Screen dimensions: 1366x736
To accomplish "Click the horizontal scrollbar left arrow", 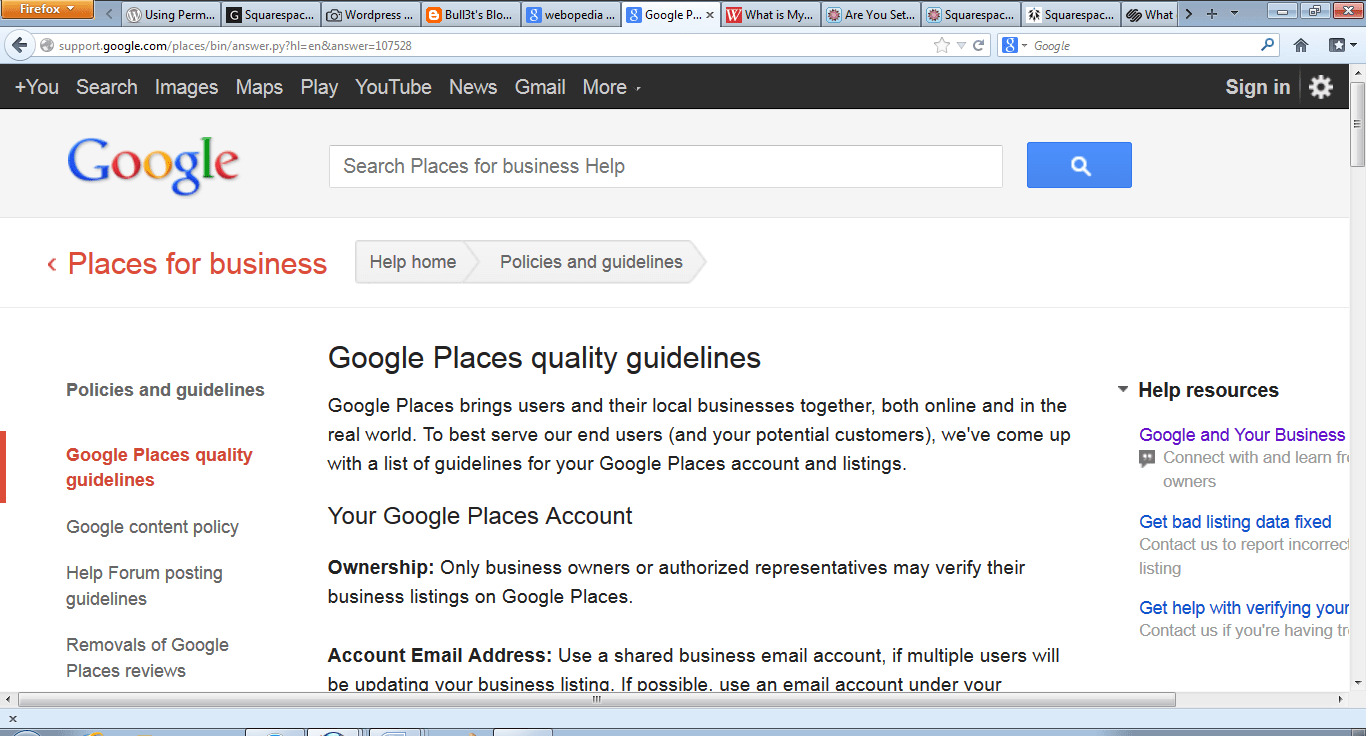I will tap(8, 700).
